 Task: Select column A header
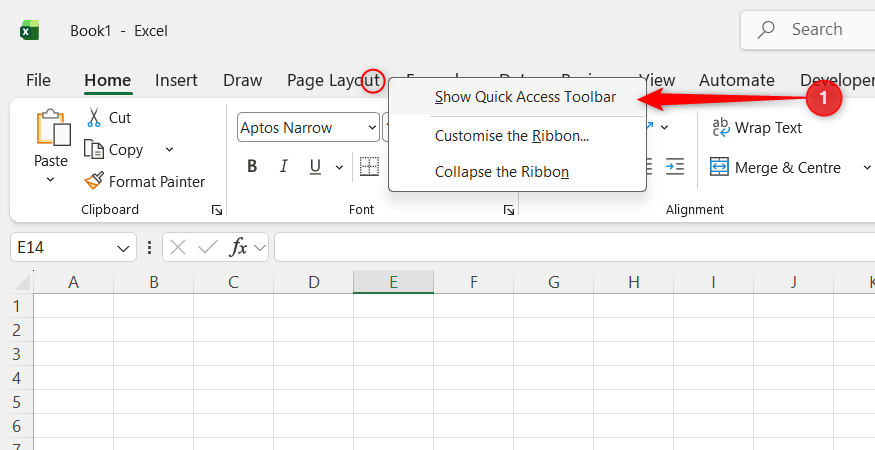coord(74,282)
